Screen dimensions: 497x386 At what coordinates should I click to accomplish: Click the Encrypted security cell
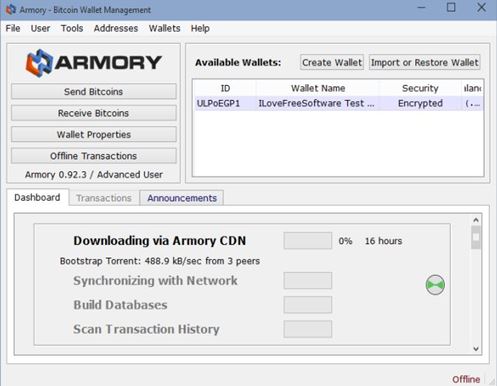(420, 103)
